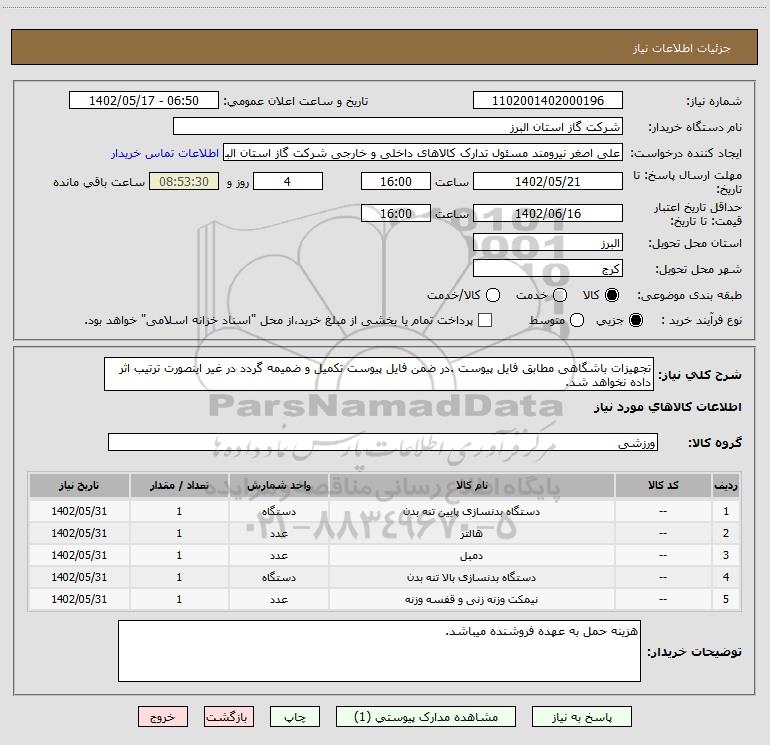Select the جزیی purchase type radio
Viewport: 770px width, 745px height.
(636, 320)
